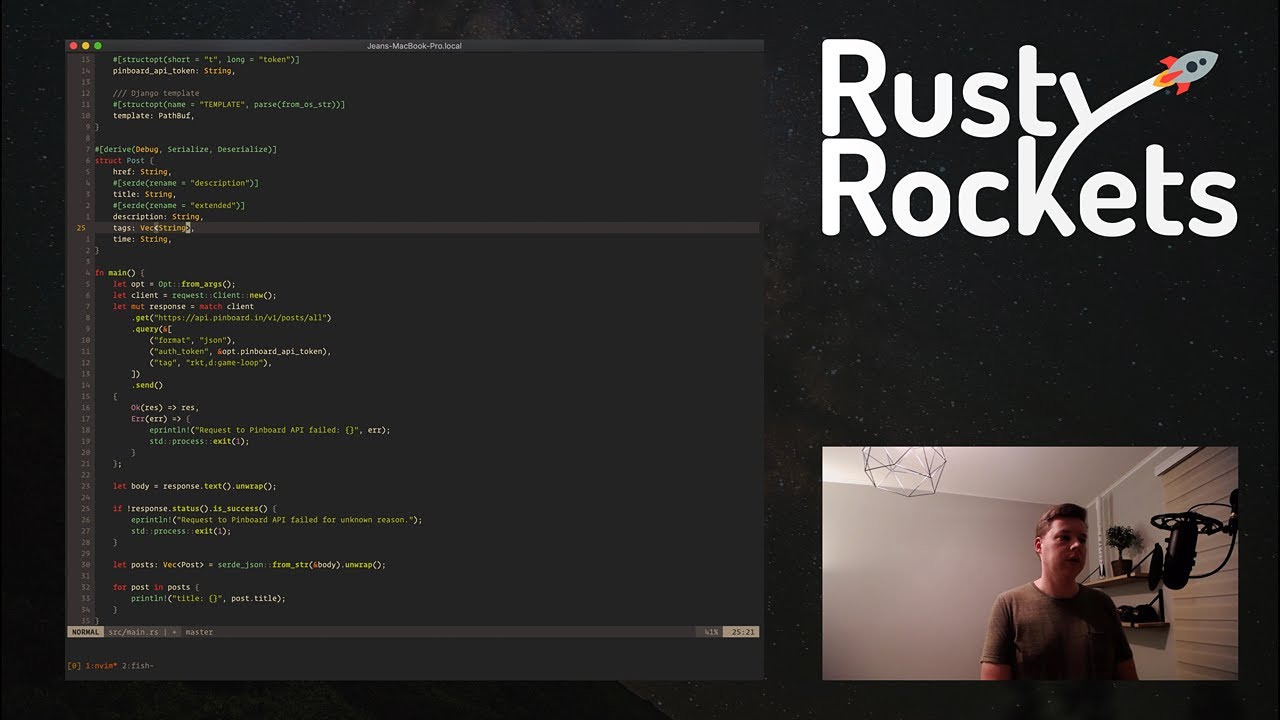Click the println! "title: {}" line
This screenshot has height=720, width=1280.
[x=208, y=598]
